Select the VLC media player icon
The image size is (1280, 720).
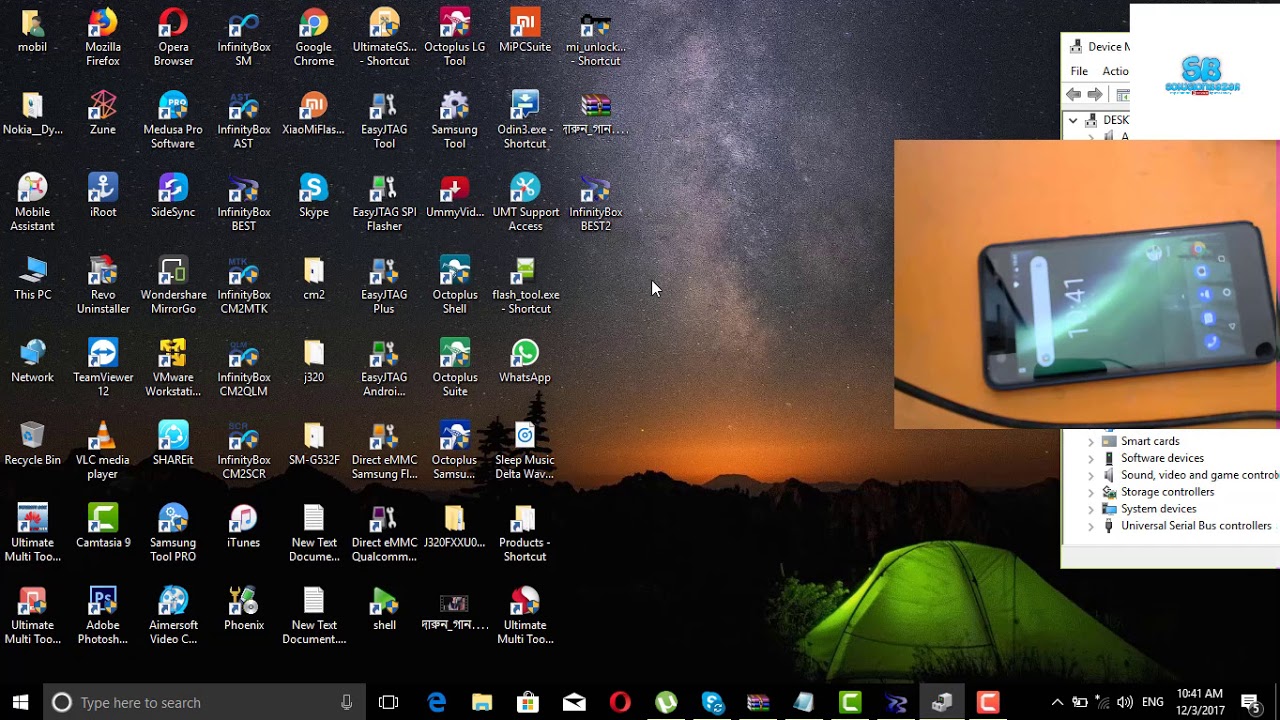click(x=103, y=452)
